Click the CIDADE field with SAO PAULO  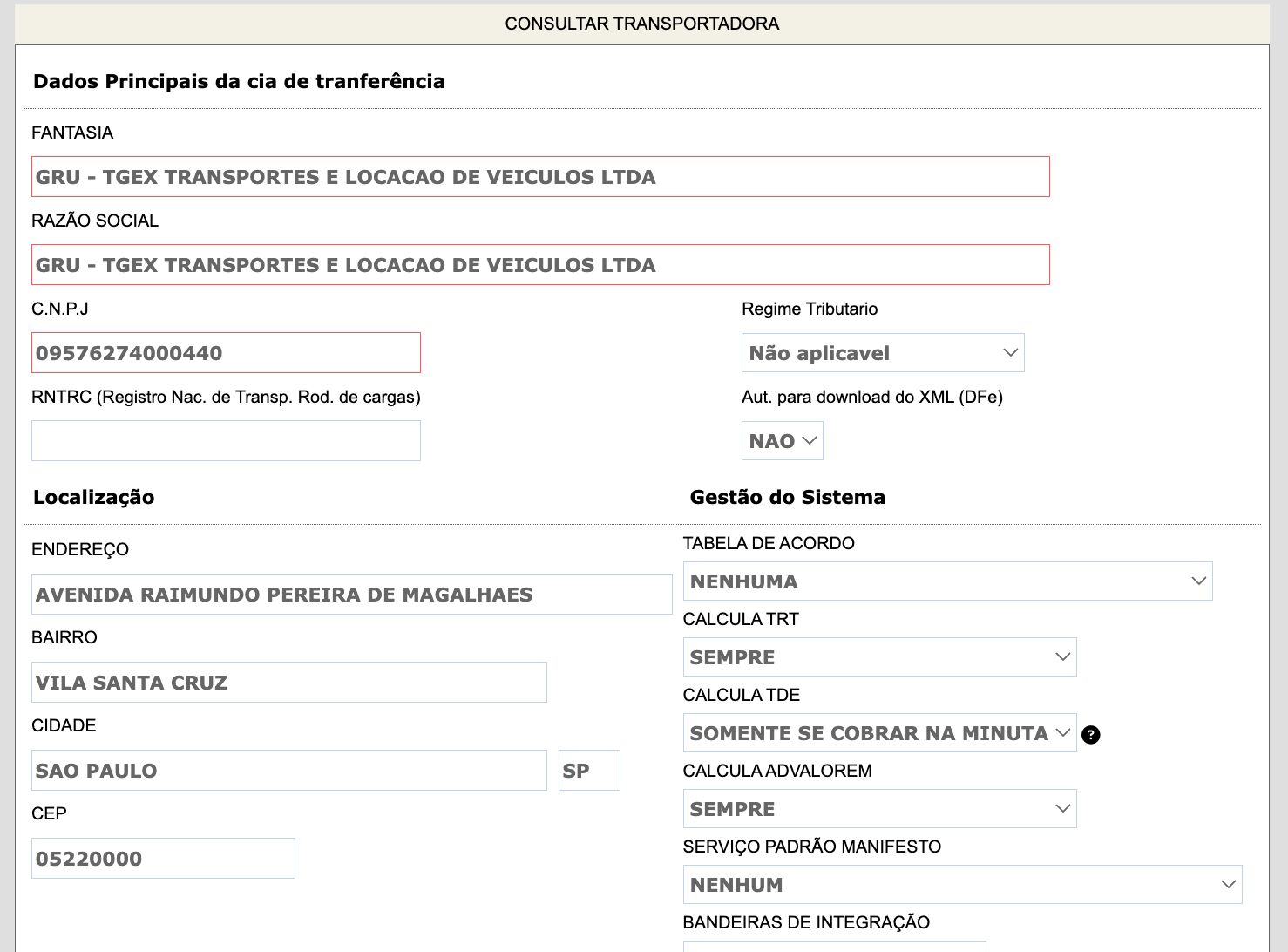click(x=288, y=771)
